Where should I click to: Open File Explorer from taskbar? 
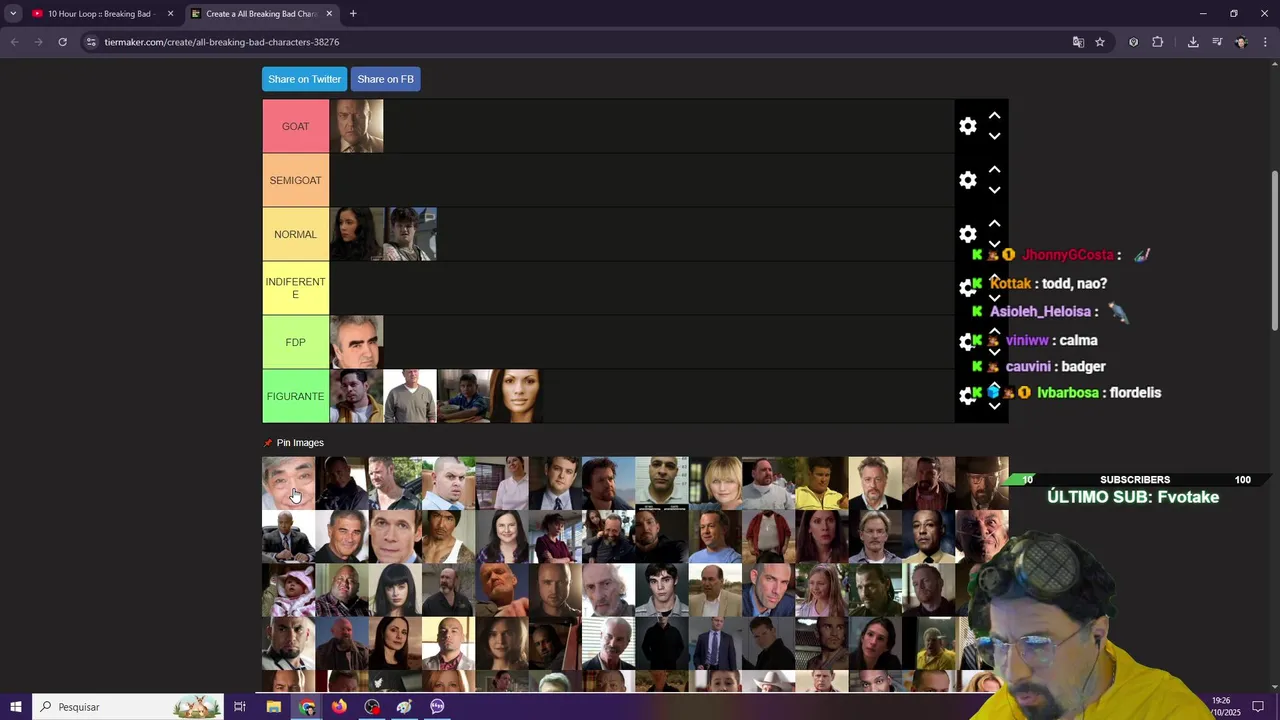click(274, 707)
